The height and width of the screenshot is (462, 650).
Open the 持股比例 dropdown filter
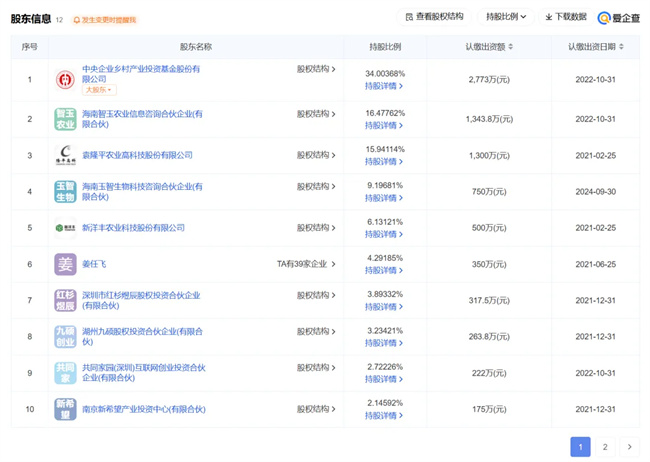click(x=506, y=17)
